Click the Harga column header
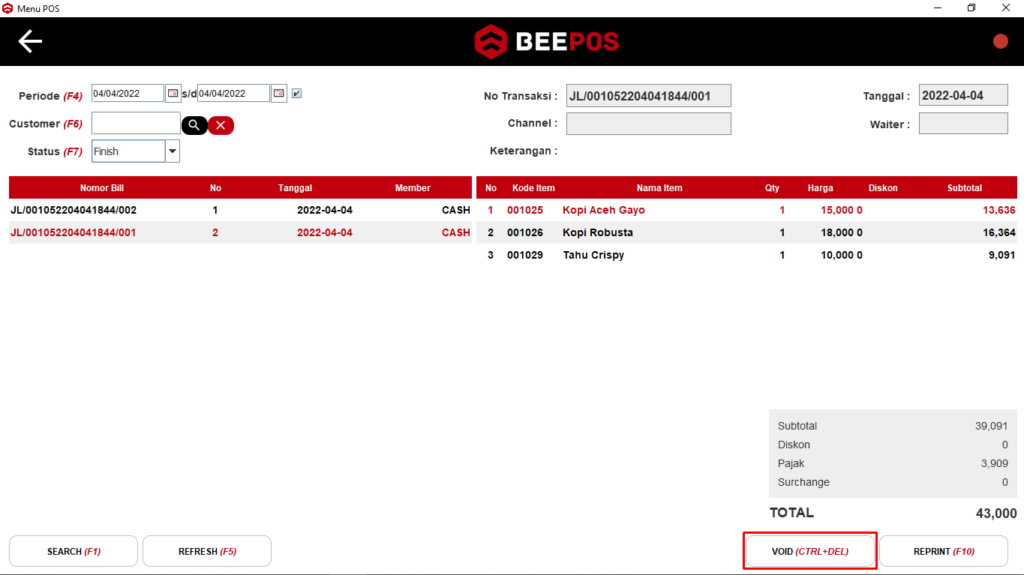 click(820, 188)
